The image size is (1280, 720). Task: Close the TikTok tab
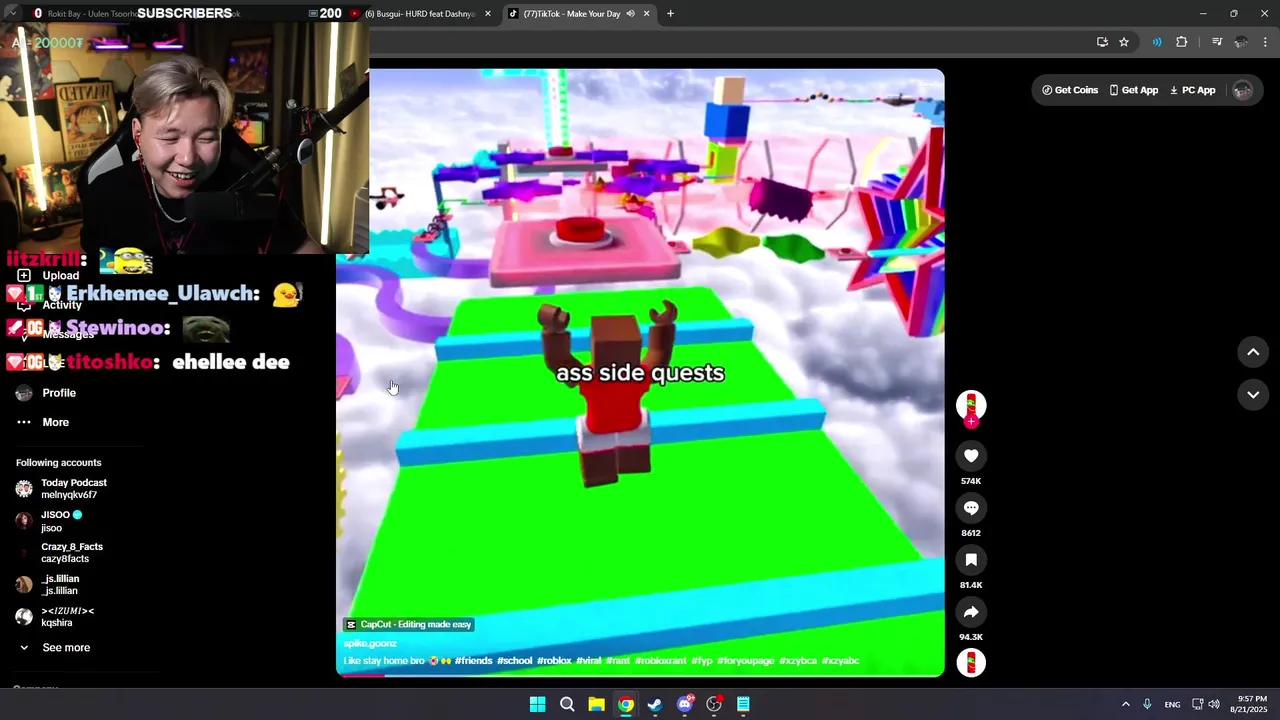pos(647,14)
